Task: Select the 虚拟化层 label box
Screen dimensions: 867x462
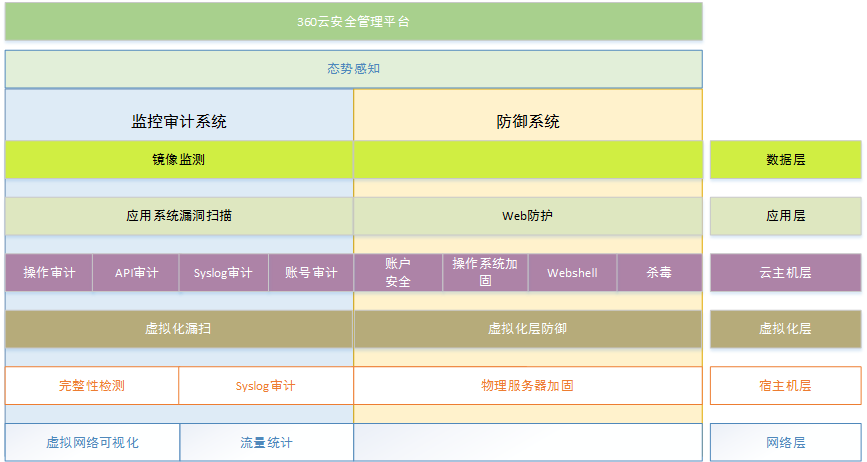Action: (x=786, y=329)
